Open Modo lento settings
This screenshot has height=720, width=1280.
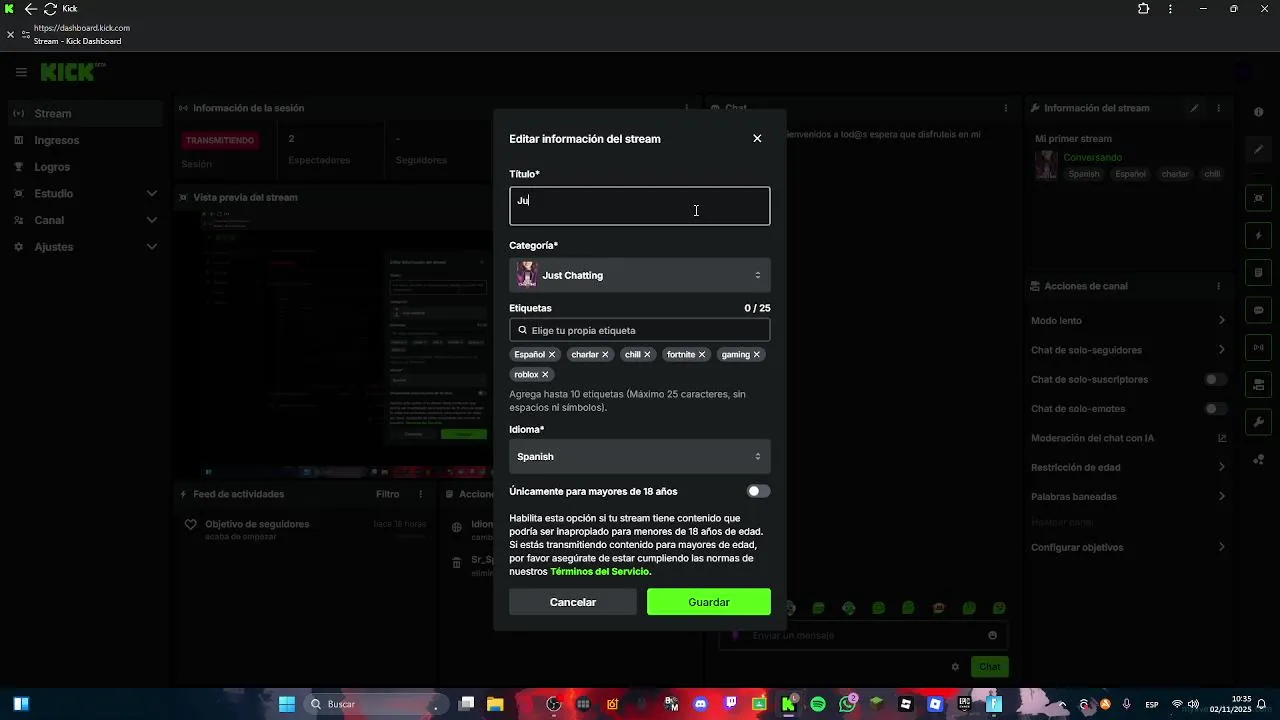pos(1128,321)
